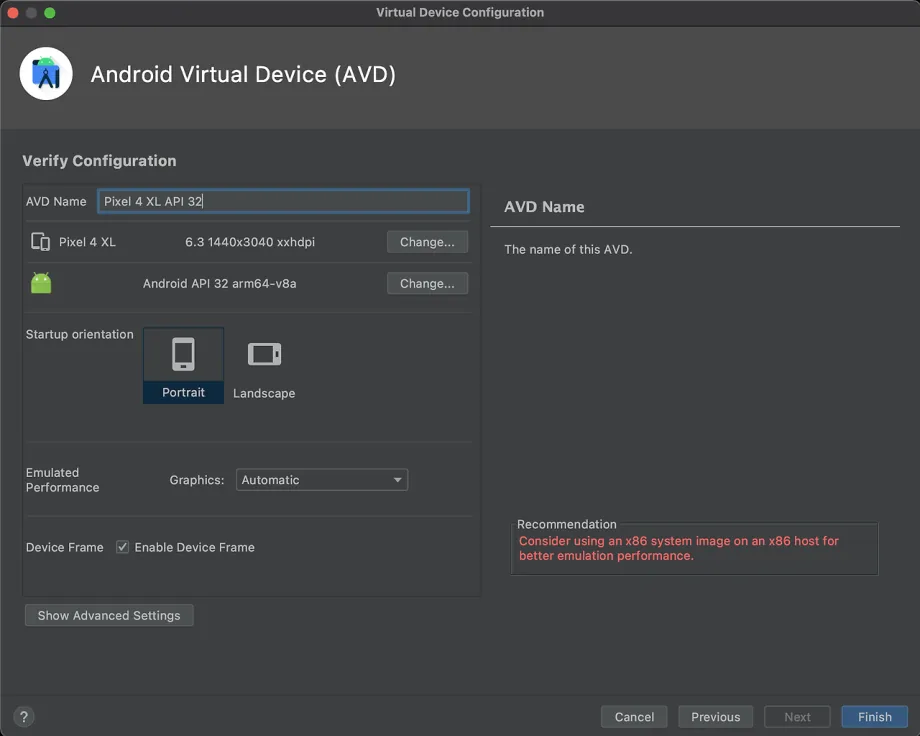
Task: Click the 'Device Frame' label
Action: coord(65,547)
